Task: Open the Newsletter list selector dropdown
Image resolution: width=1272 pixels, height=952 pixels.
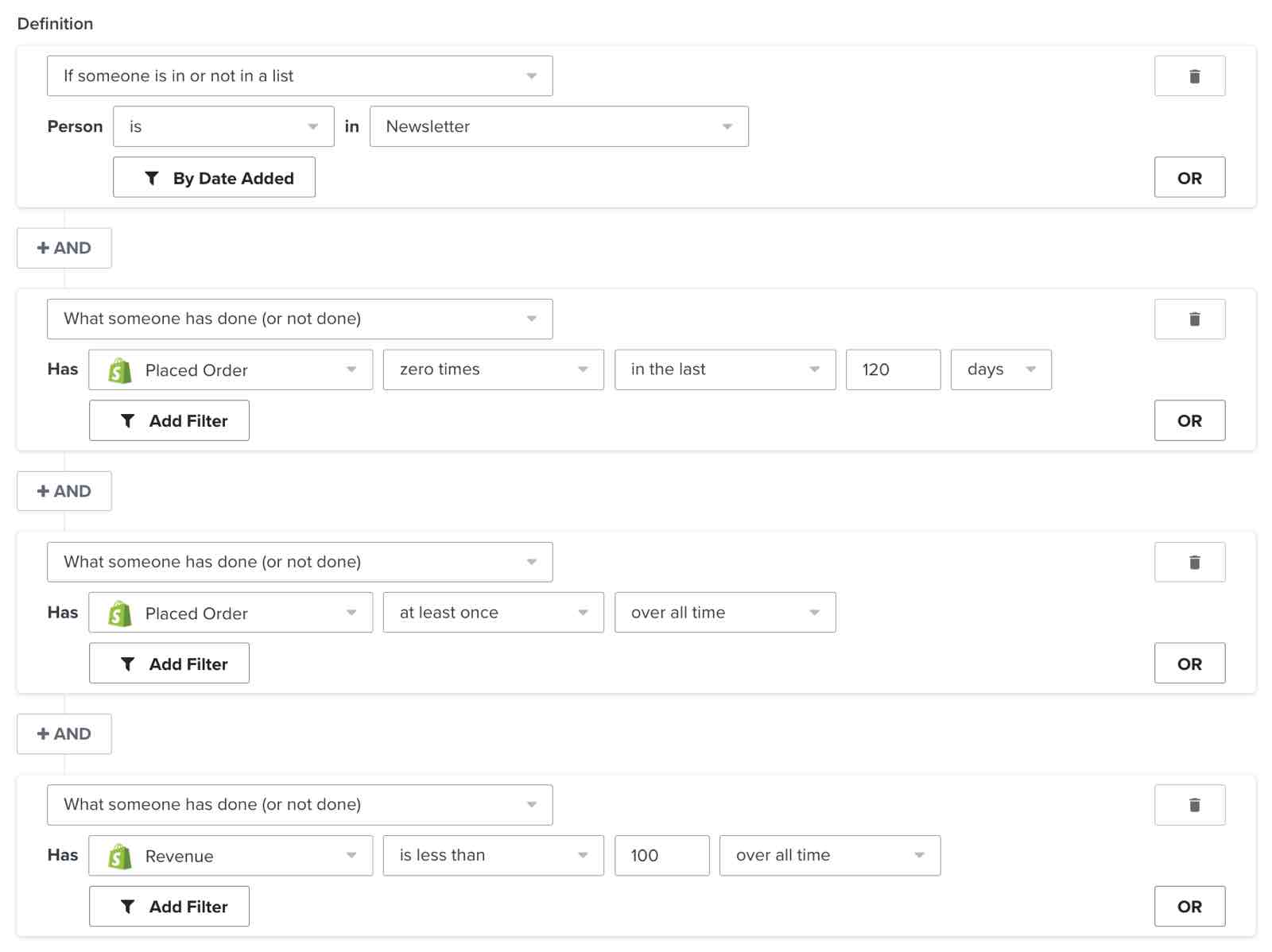Action: pos(559,126)
